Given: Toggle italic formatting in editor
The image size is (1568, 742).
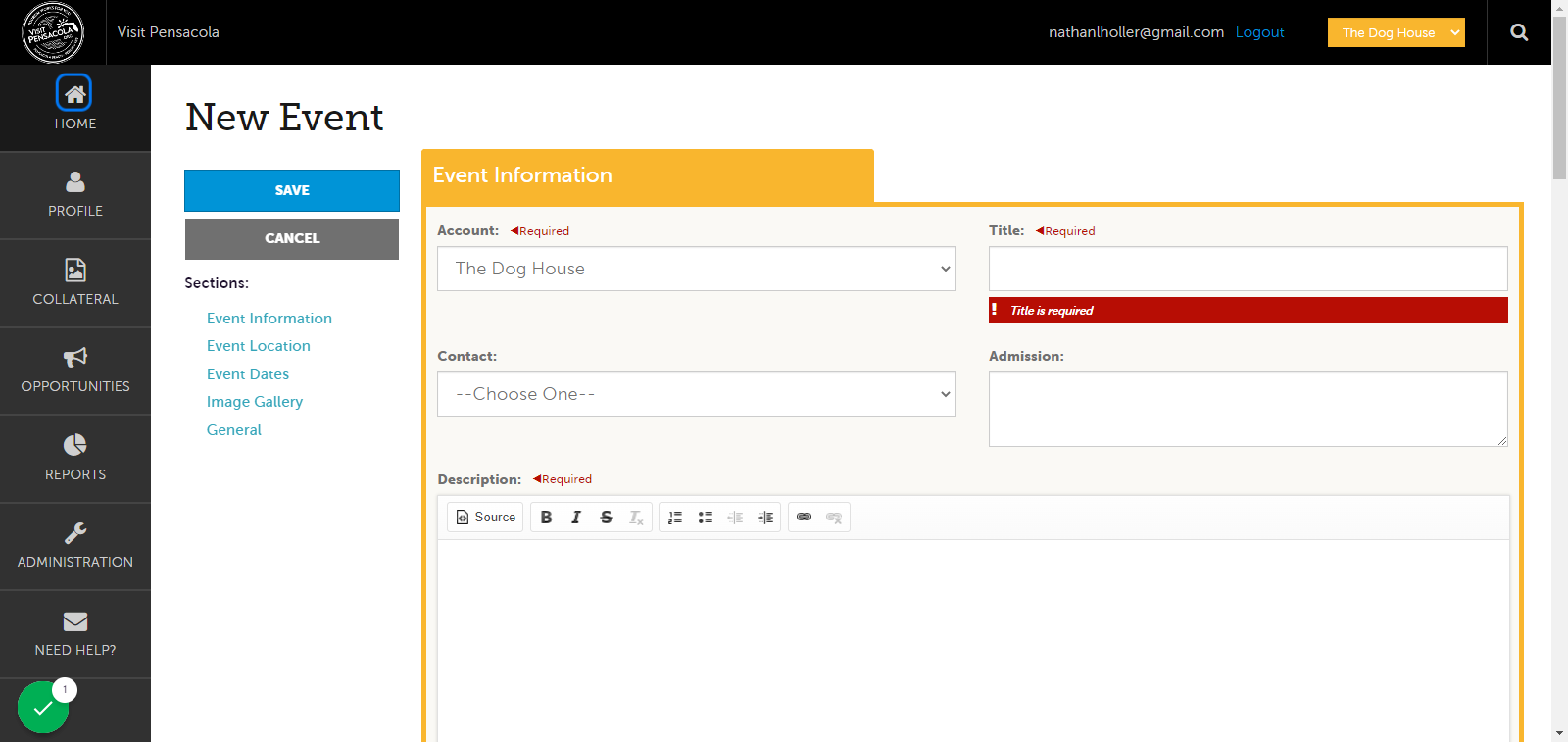Looking at the screenshot, I should [576, 518].
